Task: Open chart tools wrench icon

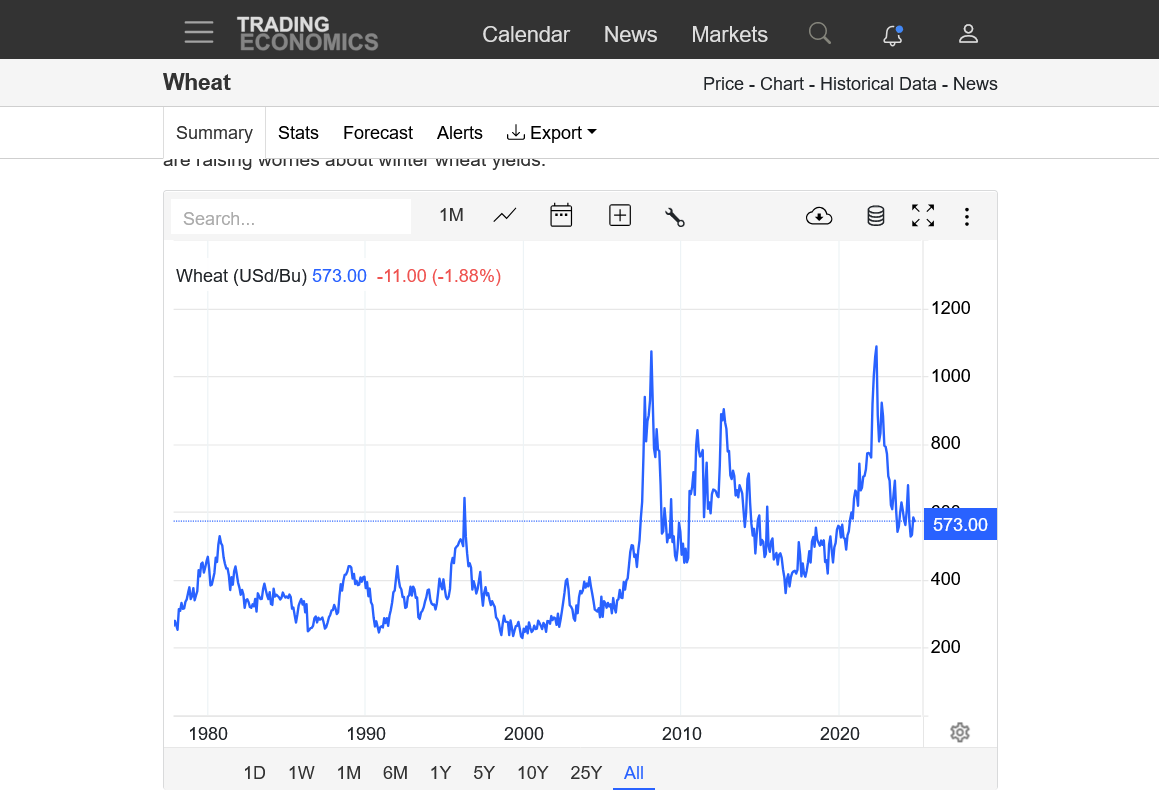Action: [675, 216]
